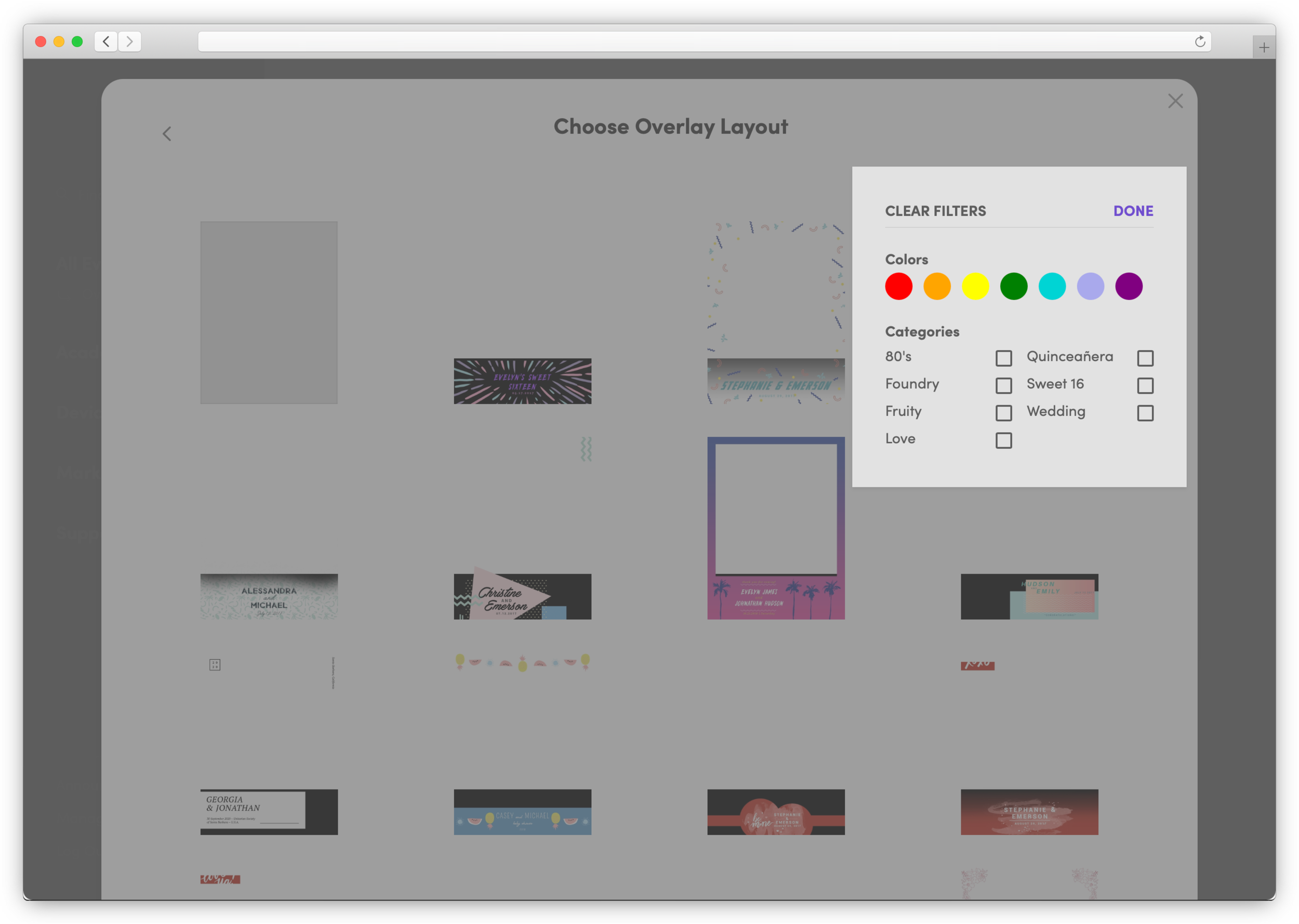Click CLEAR FILTERS link
The width and height of the screenshot is (1299, 924).
[935, 211]
